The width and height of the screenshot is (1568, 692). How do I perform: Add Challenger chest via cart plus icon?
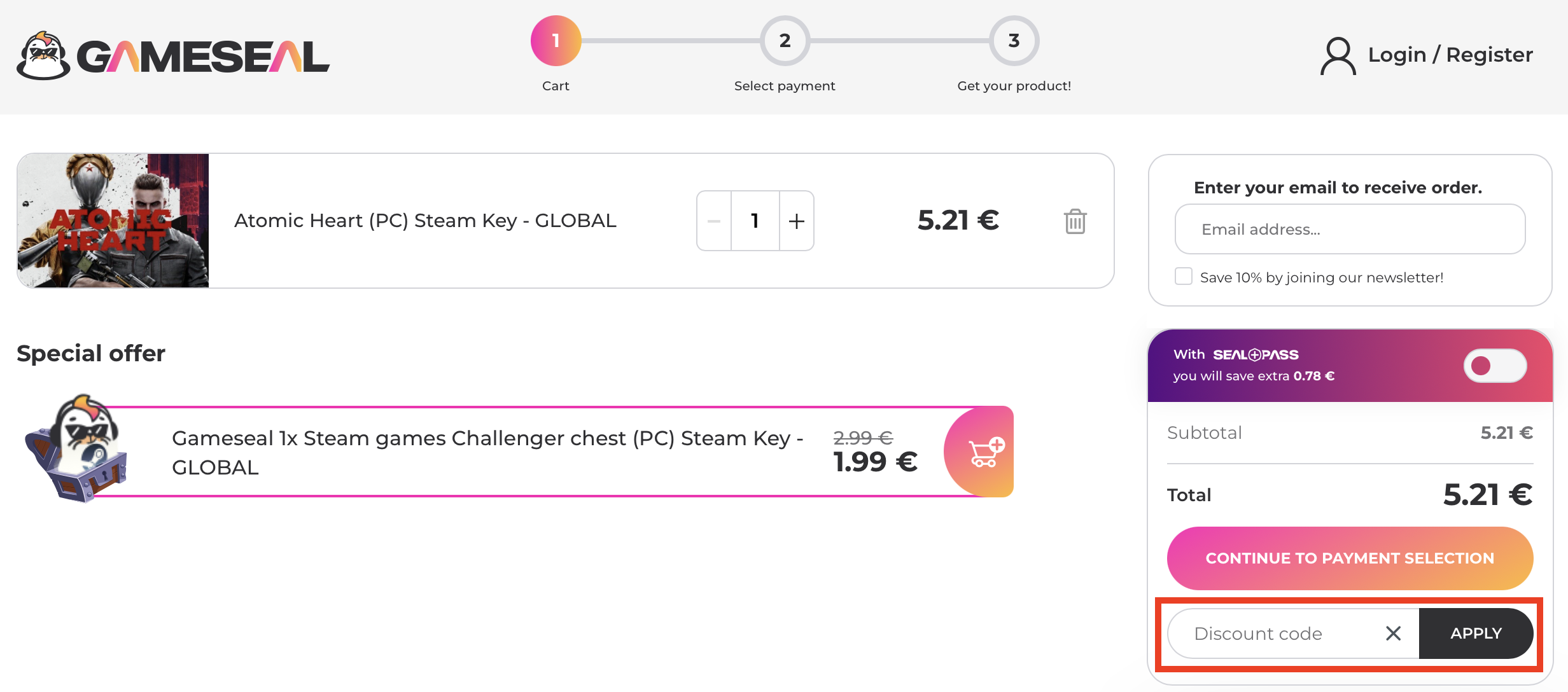(x=984, y=452)
